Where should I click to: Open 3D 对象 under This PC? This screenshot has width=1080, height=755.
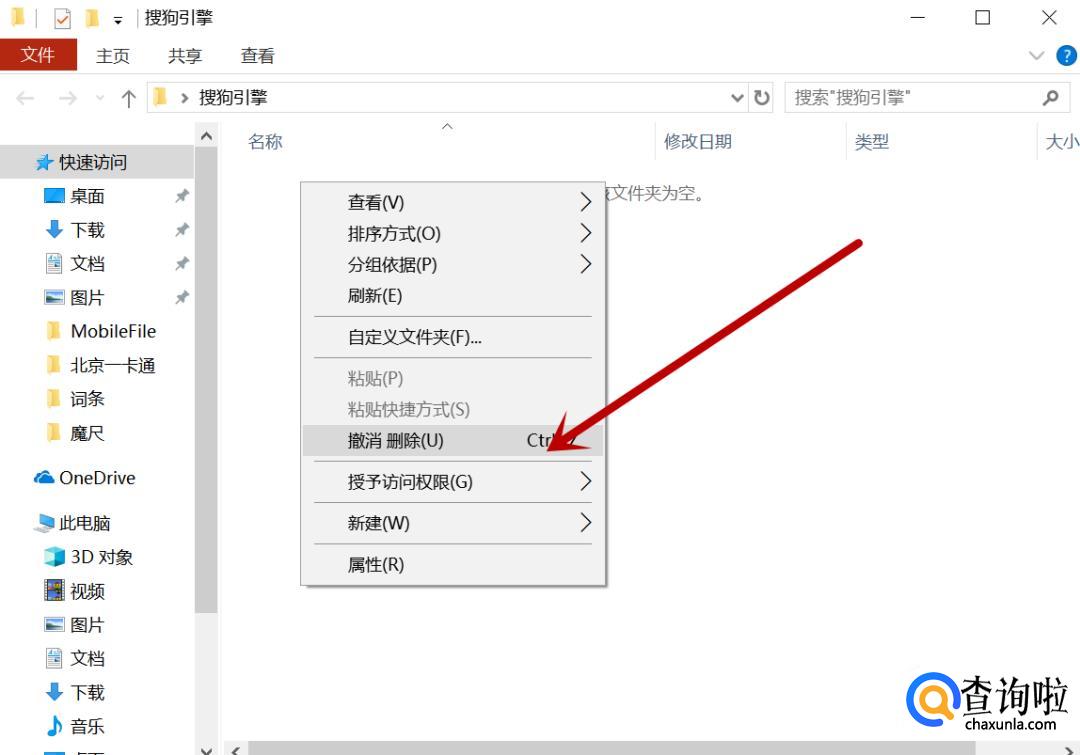tap(101, 557)
